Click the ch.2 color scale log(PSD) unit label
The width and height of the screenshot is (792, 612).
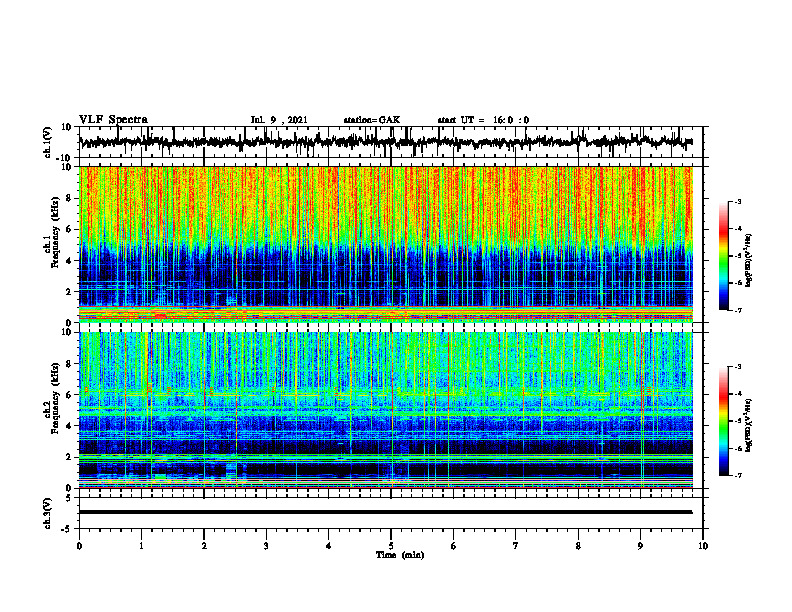coord(749,426)
